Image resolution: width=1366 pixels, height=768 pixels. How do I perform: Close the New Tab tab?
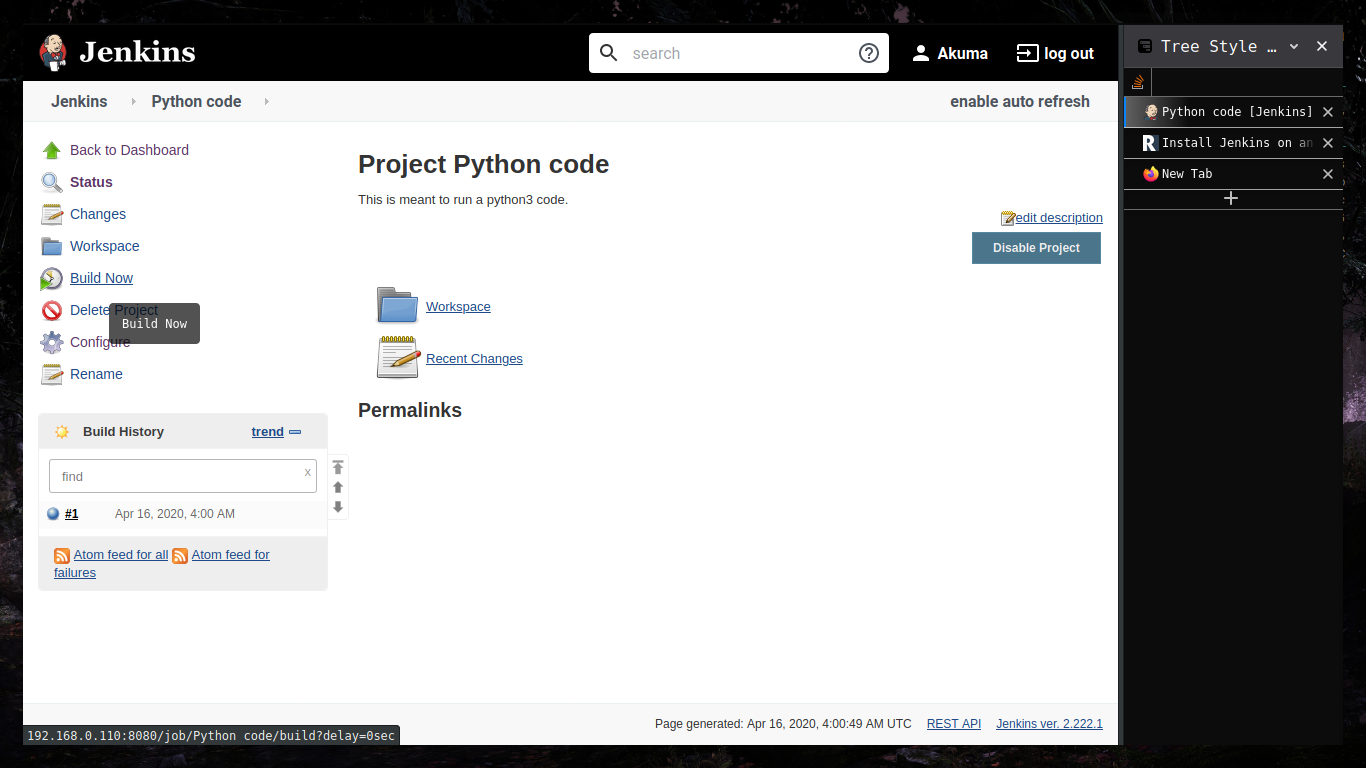[x=1328, y=174]
